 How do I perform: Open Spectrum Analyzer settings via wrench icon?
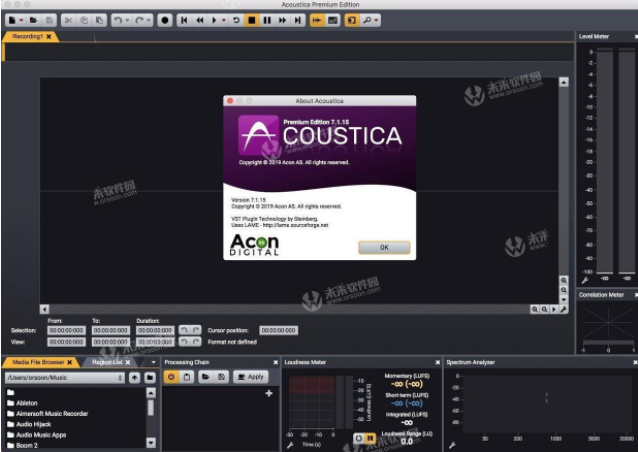coord(452,445)
